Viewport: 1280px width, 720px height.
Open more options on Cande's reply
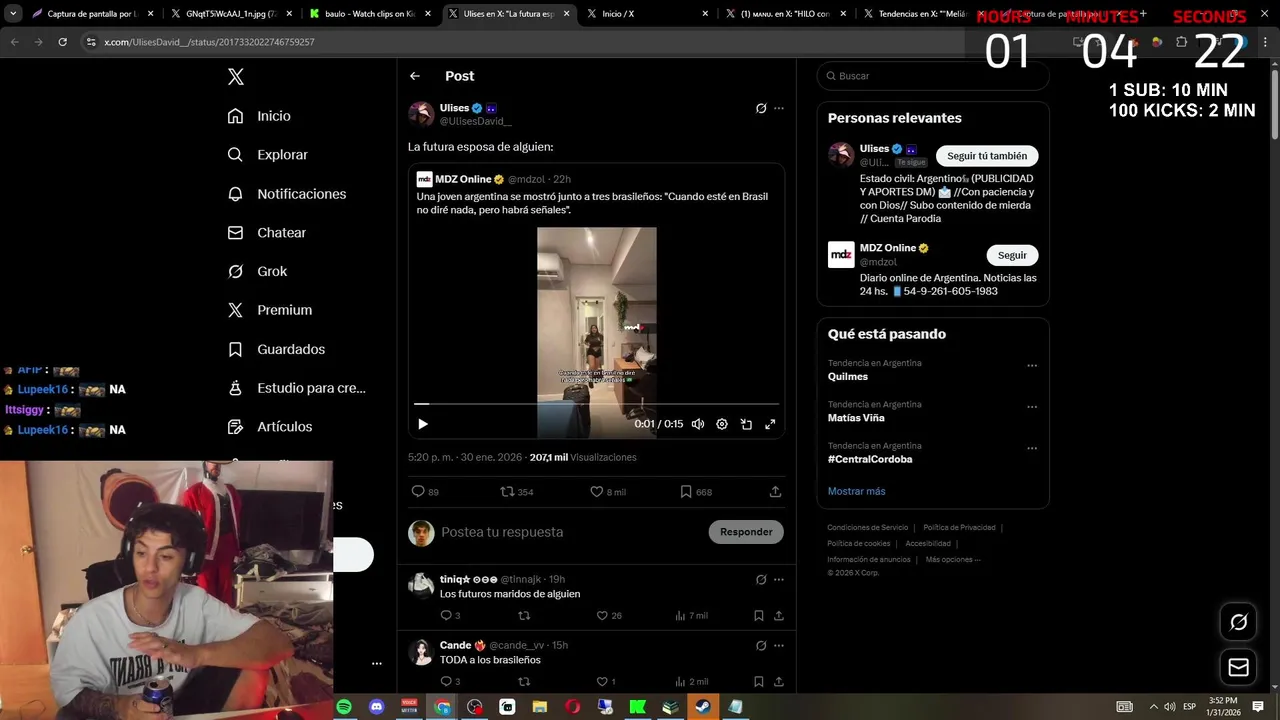point(779,645)
